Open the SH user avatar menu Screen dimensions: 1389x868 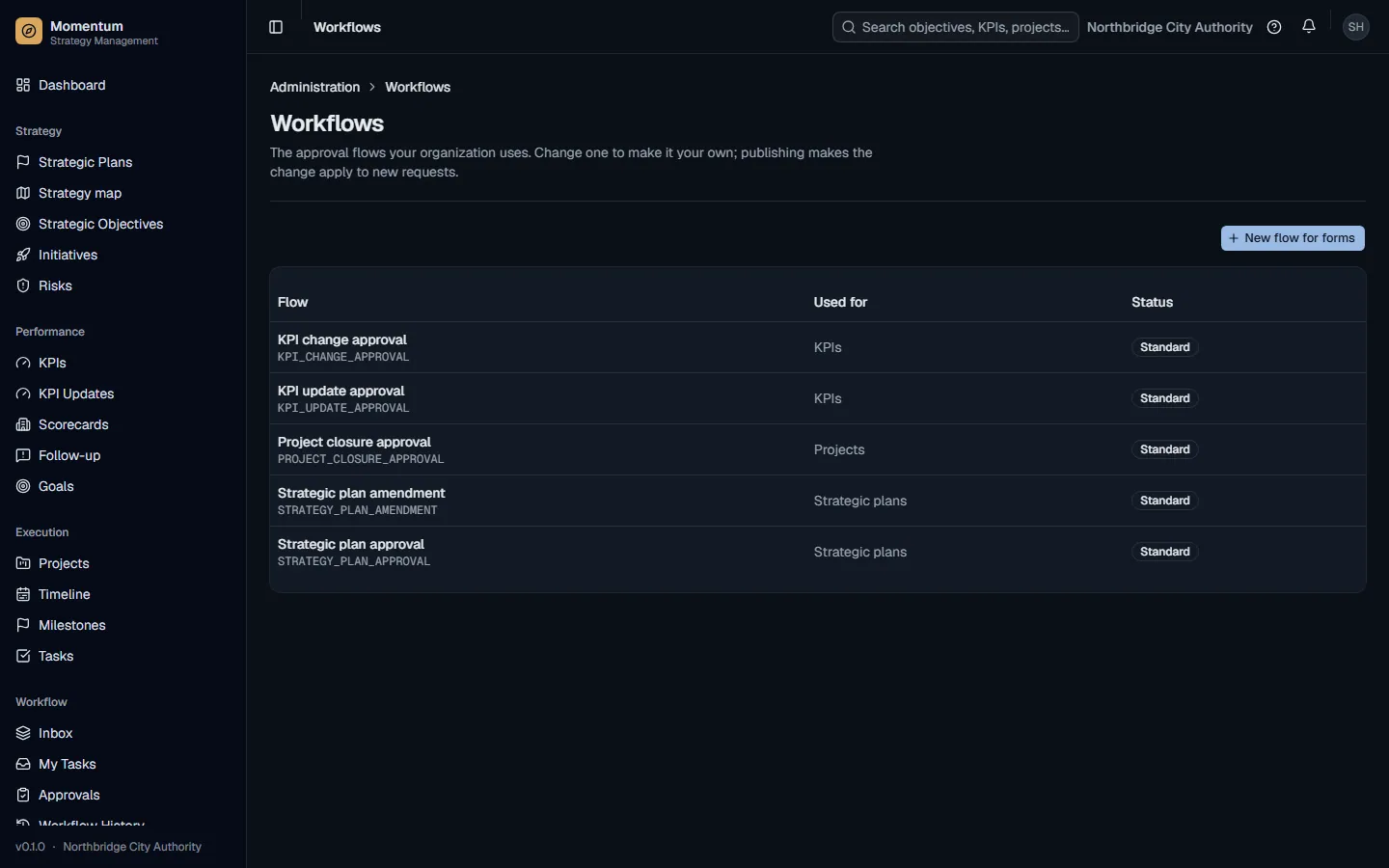click(x=1356, y=27)
